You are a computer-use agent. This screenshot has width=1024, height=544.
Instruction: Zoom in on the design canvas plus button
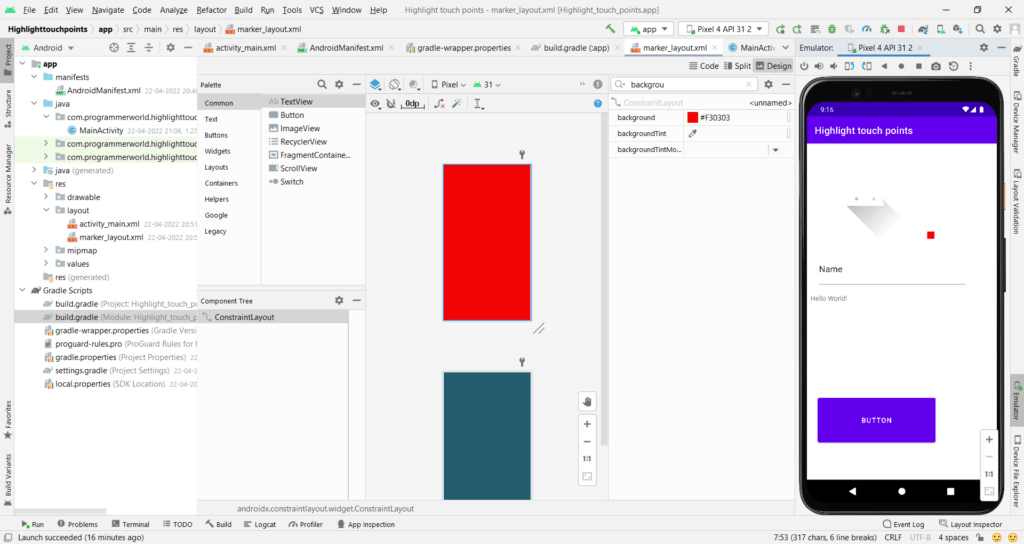pyautogui.click(x=587, y=424)
